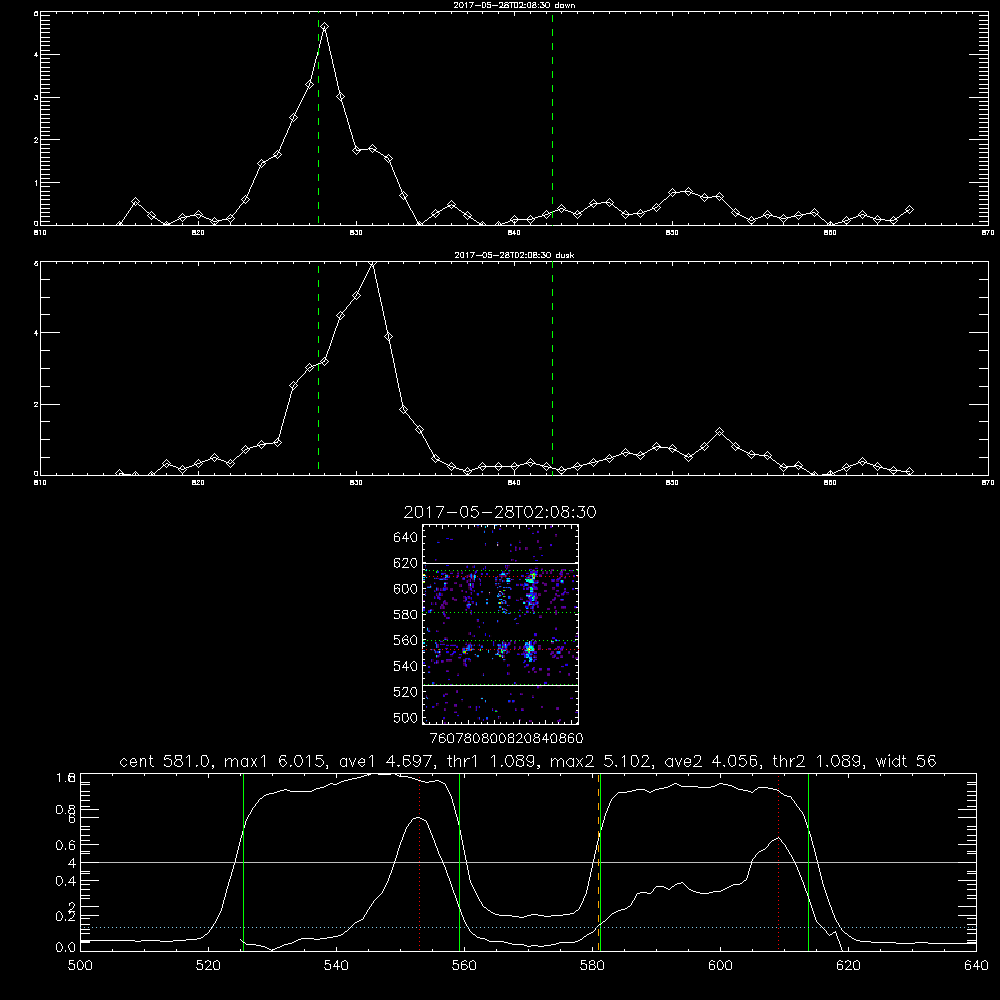Click the 'thr2 1.089' value in the stats line
The width and height of the screenshot is (1000, 1000).
(x=818, y=761)
